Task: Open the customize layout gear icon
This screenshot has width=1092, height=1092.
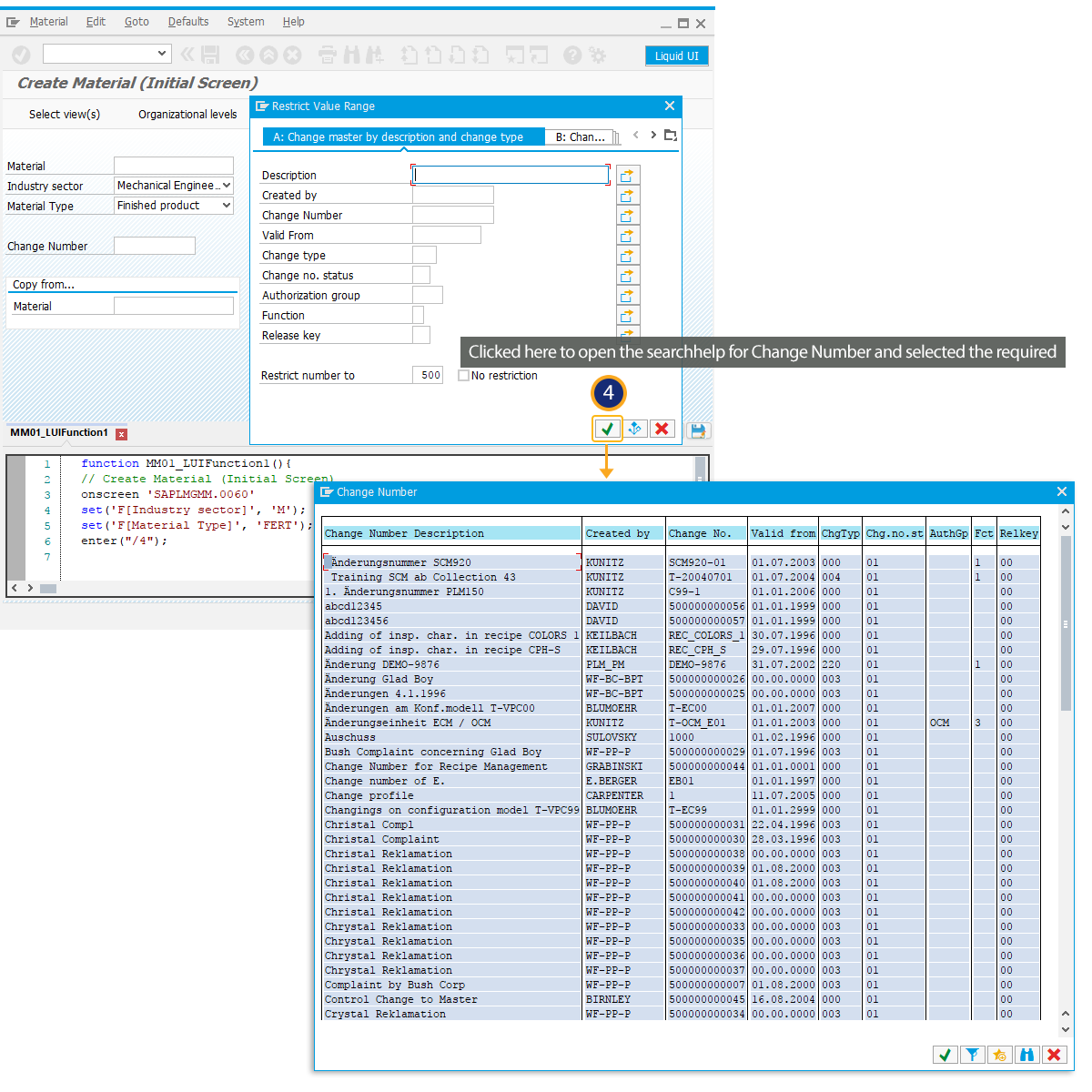Action: pos(598,55)
